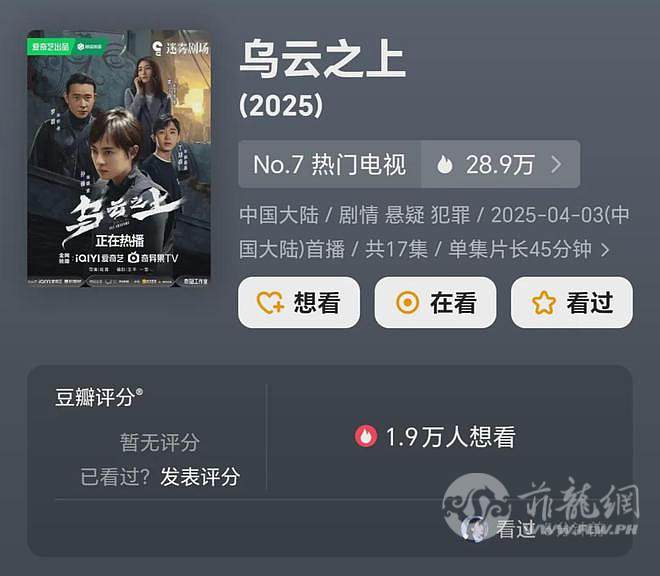Screen dimensions: 660x576
Task: Open the No.7 热门电视 ranking
Action: click(330, 164)
